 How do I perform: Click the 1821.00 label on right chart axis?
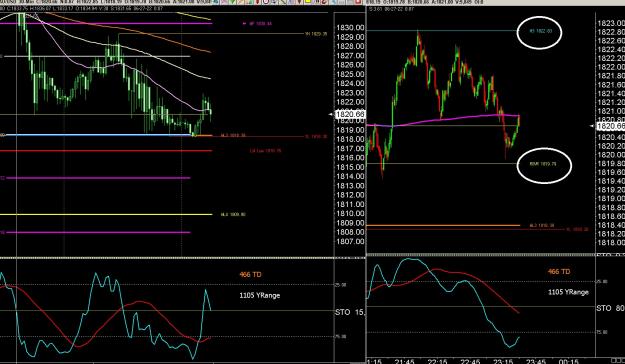(611, 111)
